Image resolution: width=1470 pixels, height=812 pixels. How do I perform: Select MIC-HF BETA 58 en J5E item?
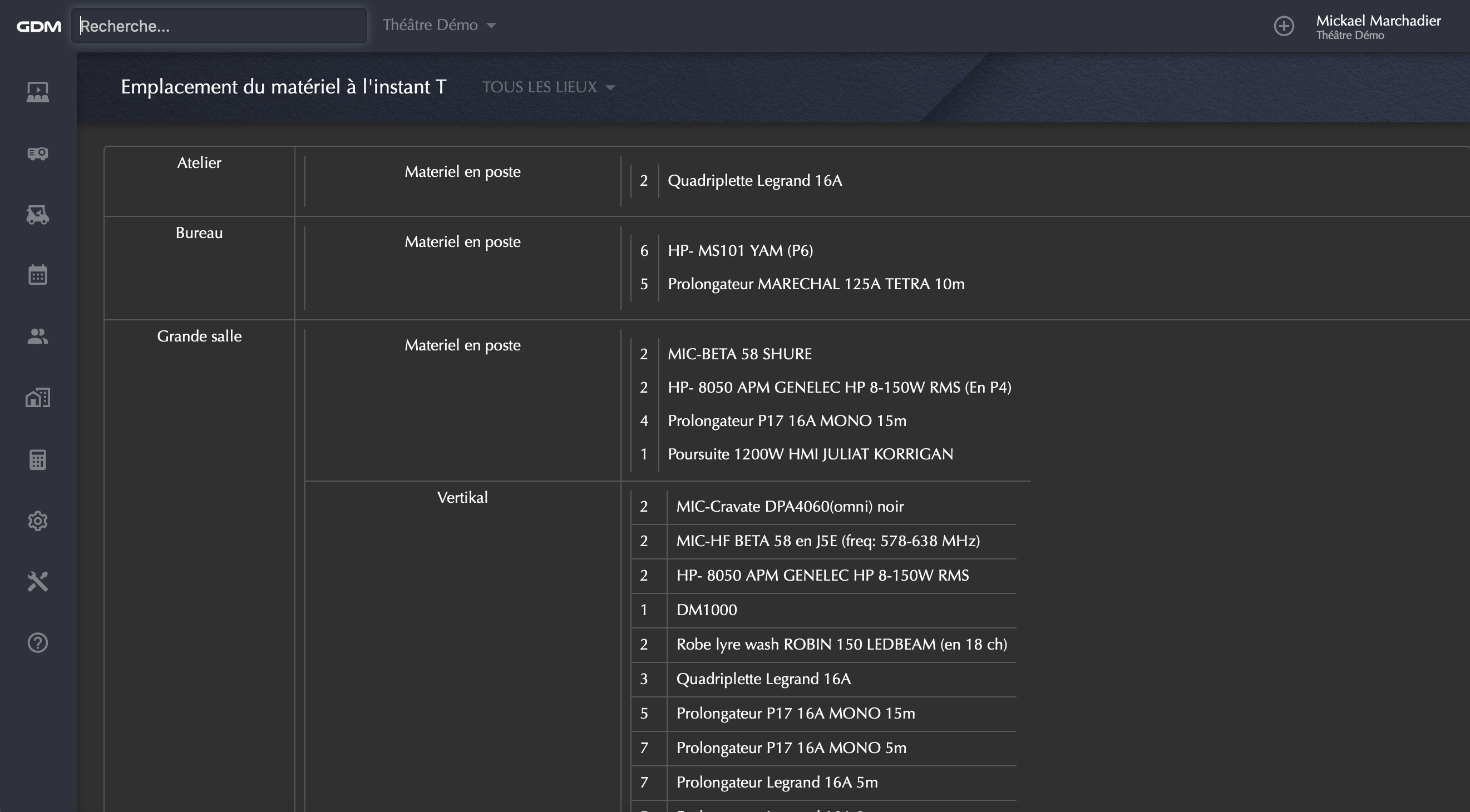(828, 541)
